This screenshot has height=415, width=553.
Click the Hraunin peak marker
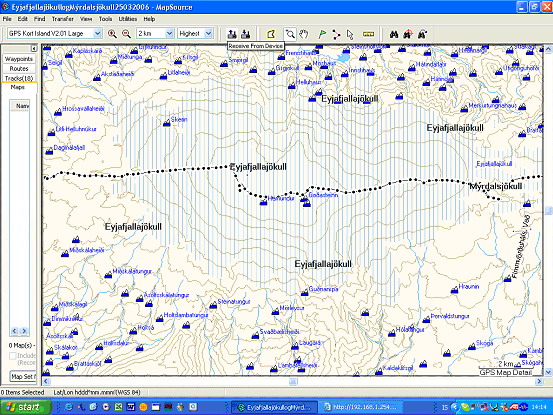(x=455, y=290)
